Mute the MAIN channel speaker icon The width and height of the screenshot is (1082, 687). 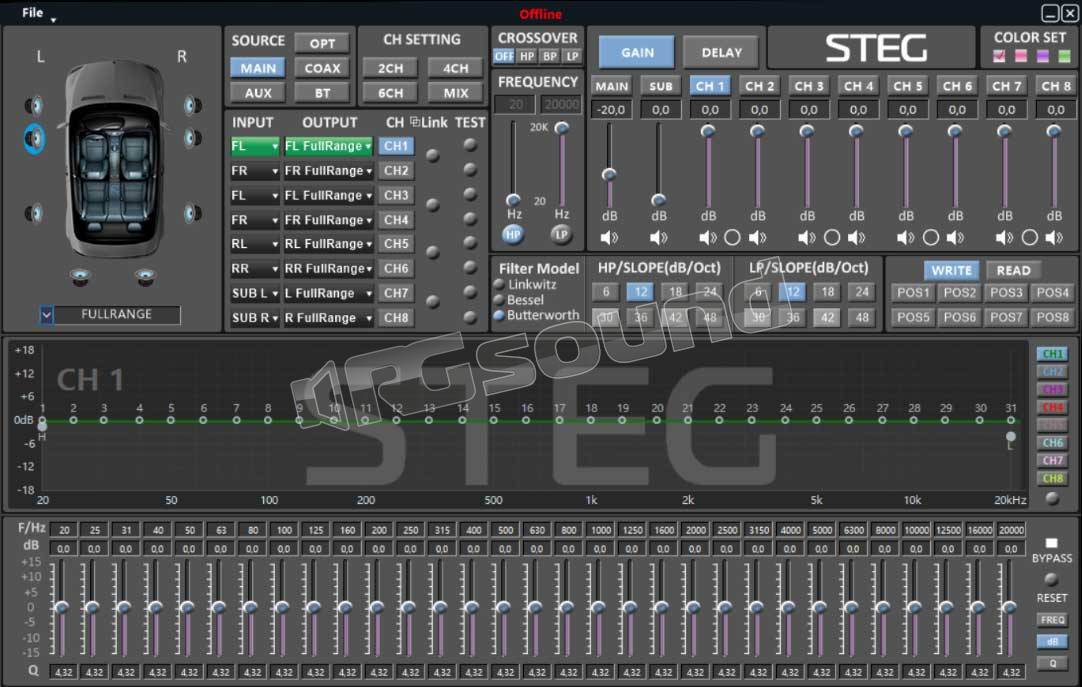pos(609,238)
